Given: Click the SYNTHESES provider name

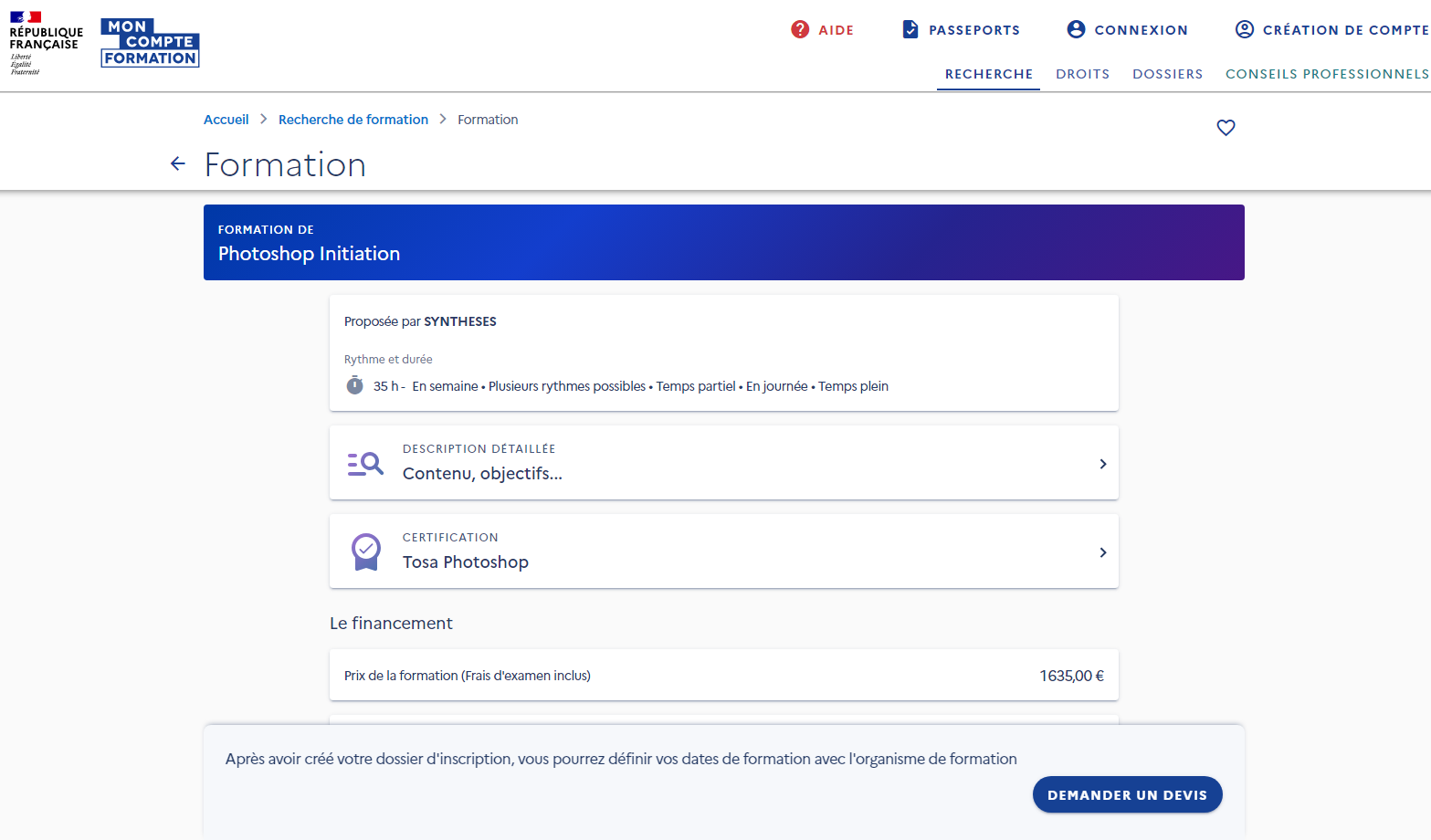Looking at the screenshot, I should pos(460,321).
